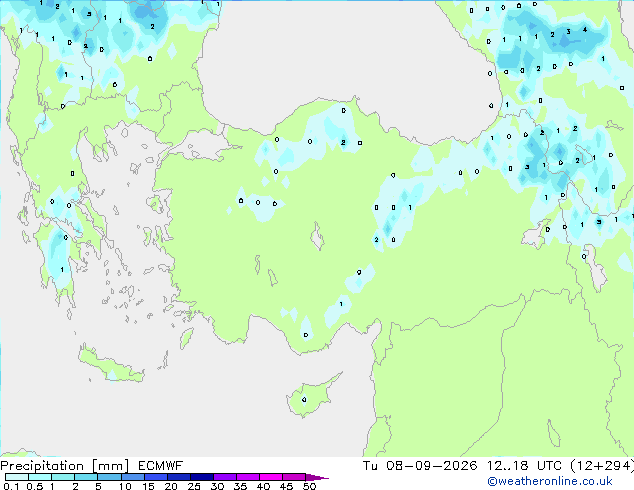Click the '4' precipitation value on map

click(x=585, y=30)
